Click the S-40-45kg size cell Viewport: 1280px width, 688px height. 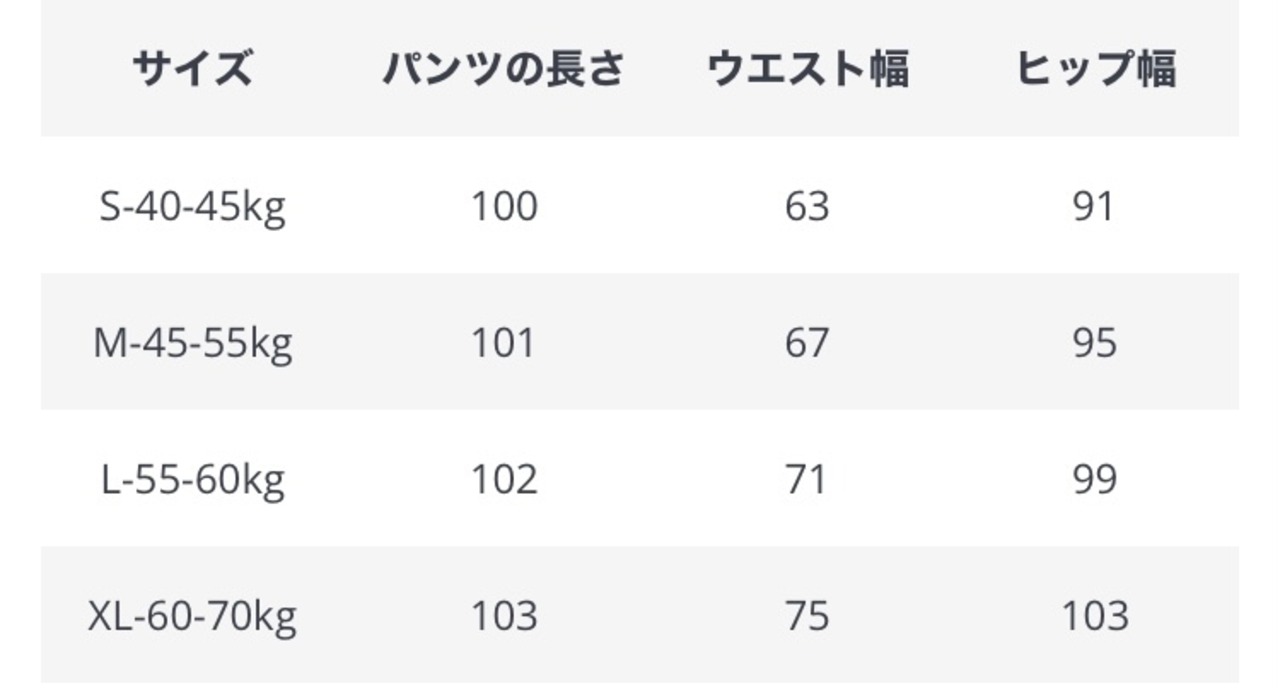pos(192,207)
